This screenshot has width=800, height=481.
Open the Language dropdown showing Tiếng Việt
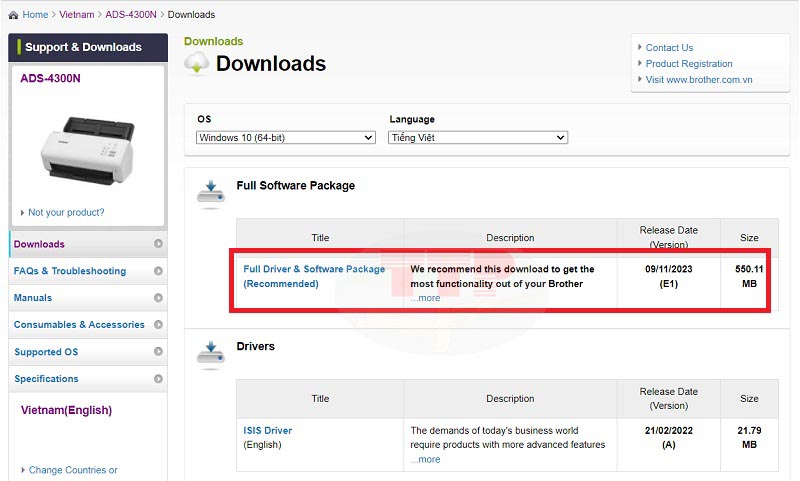pyautogui.click(x=477, y=138)
